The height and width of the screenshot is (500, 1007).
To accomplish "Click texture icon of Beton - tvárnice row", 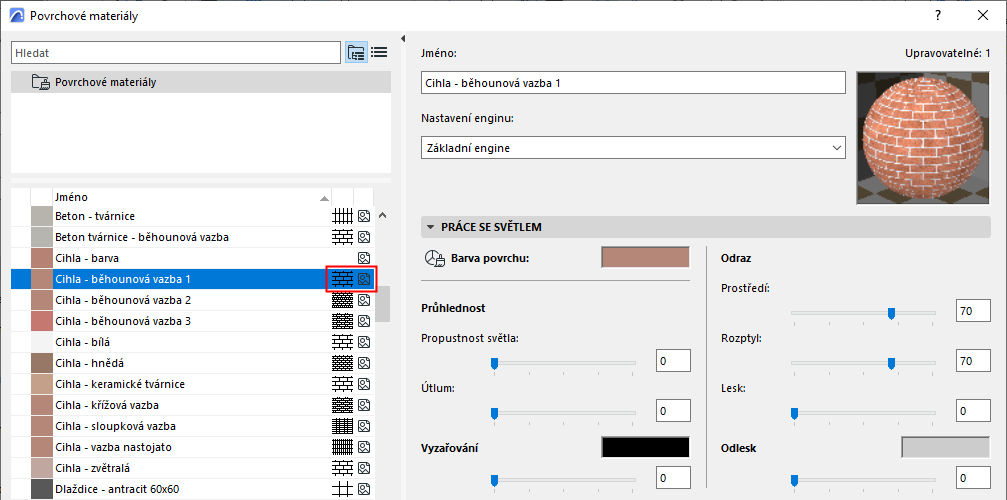I will click(364, 216).
